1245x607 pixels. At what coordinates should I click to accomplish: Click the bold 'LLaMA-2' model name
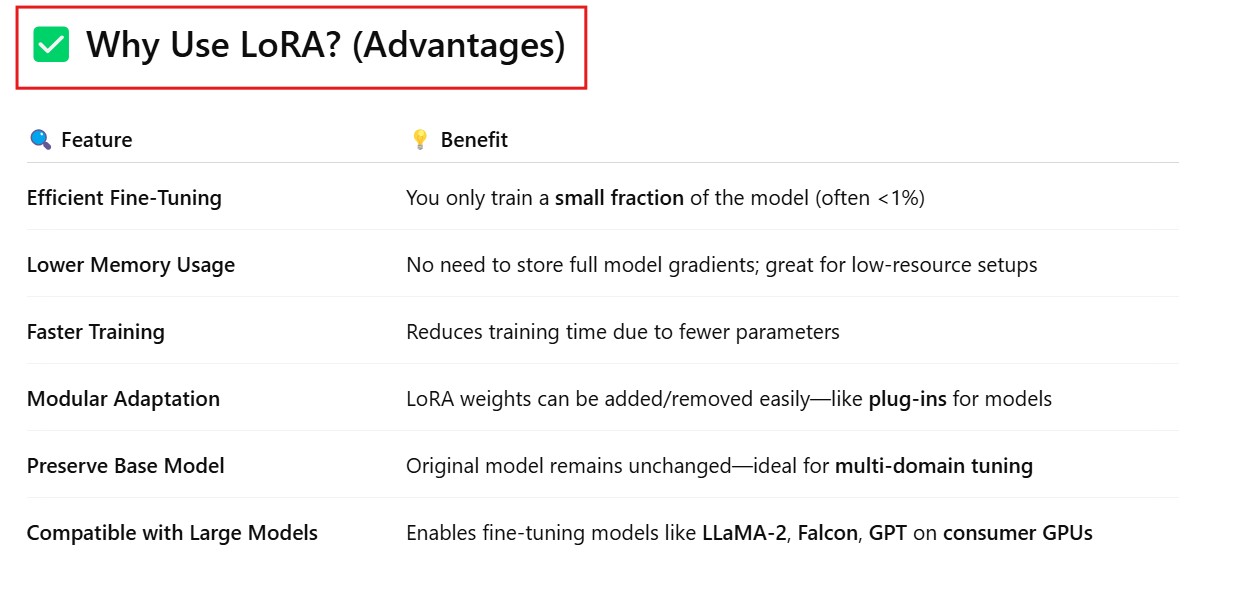tap(745, 533)
